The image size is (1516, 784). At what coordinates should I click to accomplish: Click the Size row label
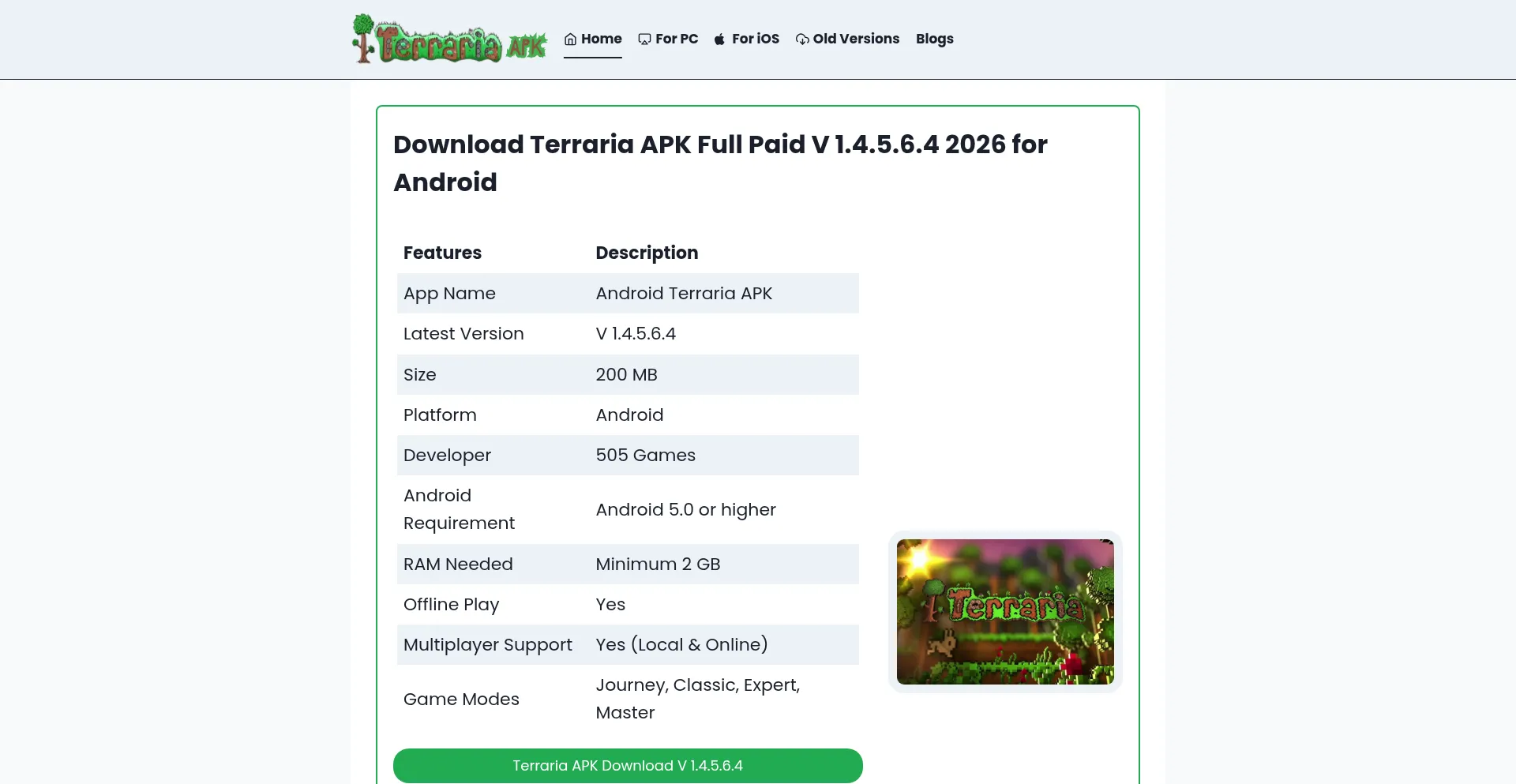coord(419,375)
